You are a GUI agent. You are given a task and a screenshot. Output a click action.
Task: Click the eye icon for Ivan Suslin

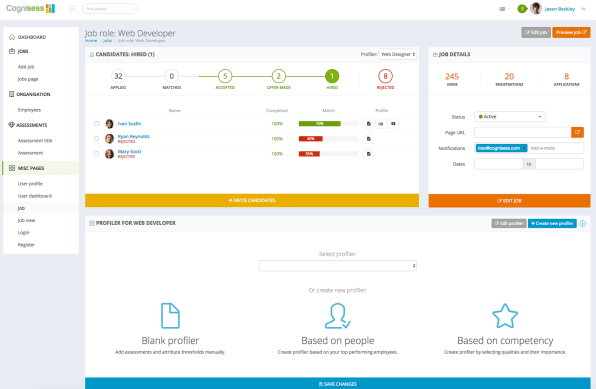pos(393,124)
